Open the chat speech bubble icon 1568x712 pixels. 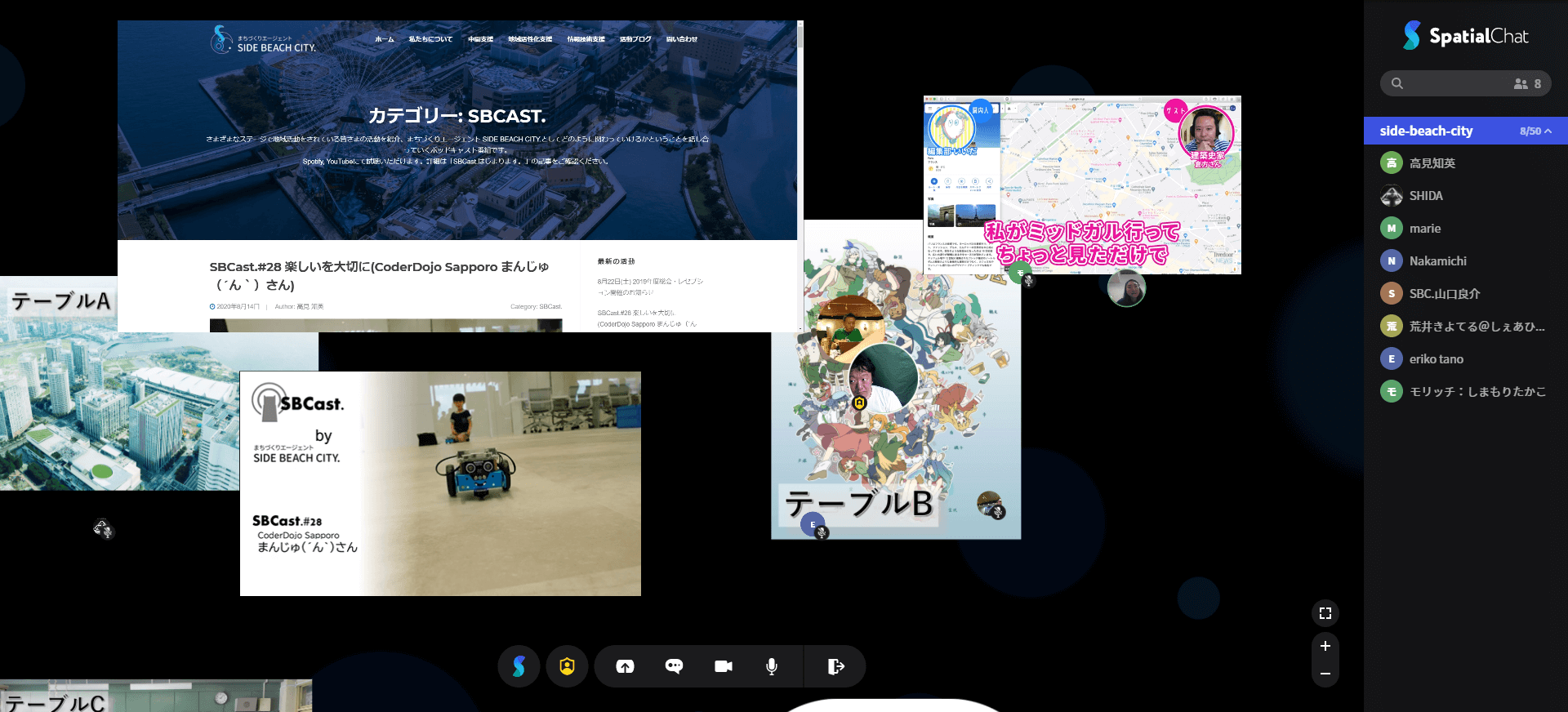pyautogui.click(x=674, y=666)
